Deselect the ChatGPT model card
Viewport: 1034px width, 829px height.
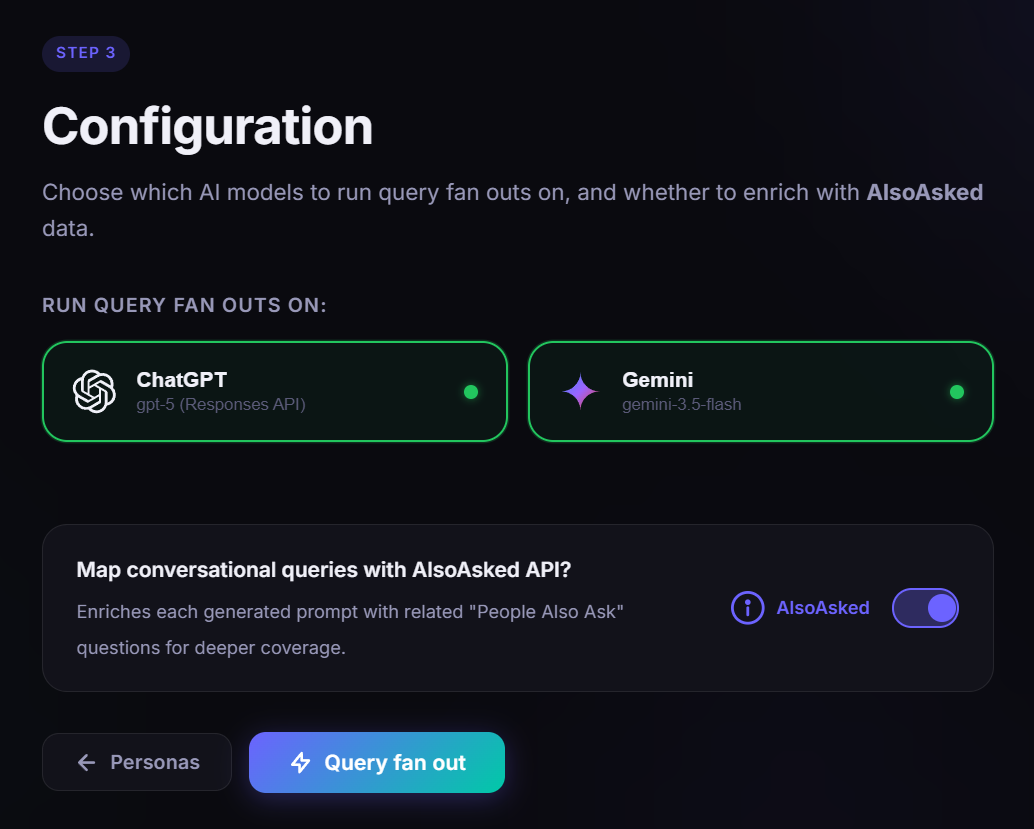tap(275, 391)
